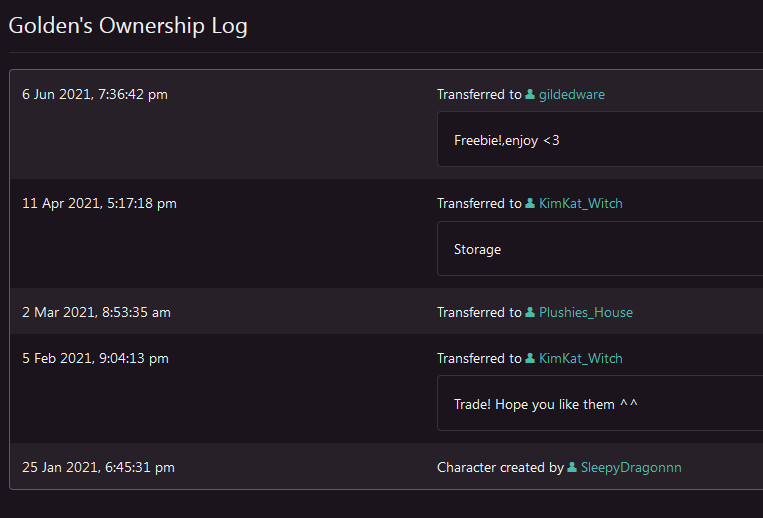
Task: Open KimKat_Witch link in the 5 Feb transfer
Action: [580, 359]
